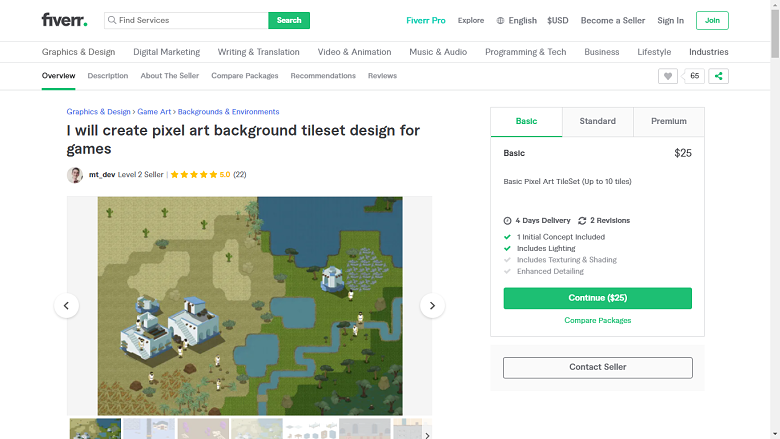This screenshot has width=780, height=439.
Task: Advance thumbnail strip with right chevron
Action: click(x=427, y=435)
